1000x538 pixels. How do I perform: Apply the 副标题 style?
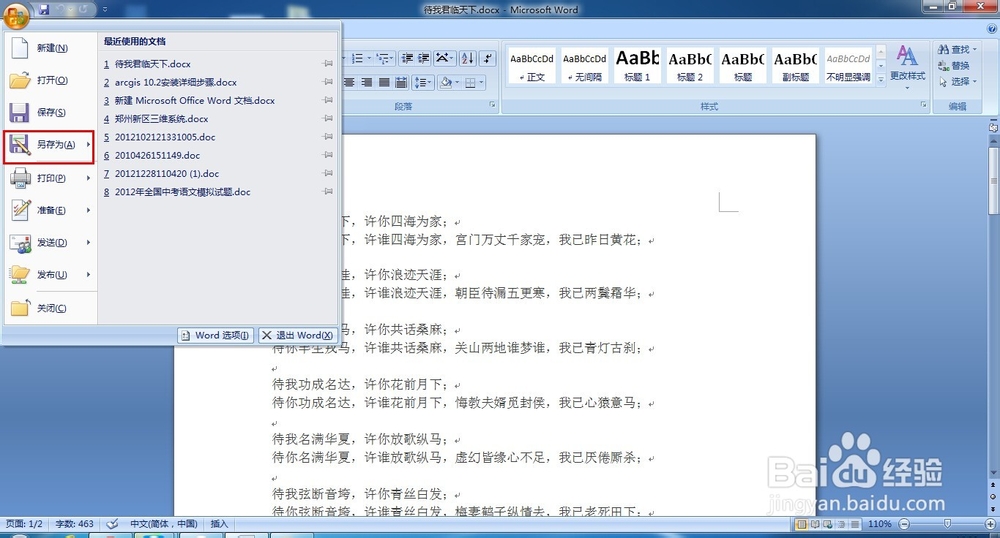796,66
